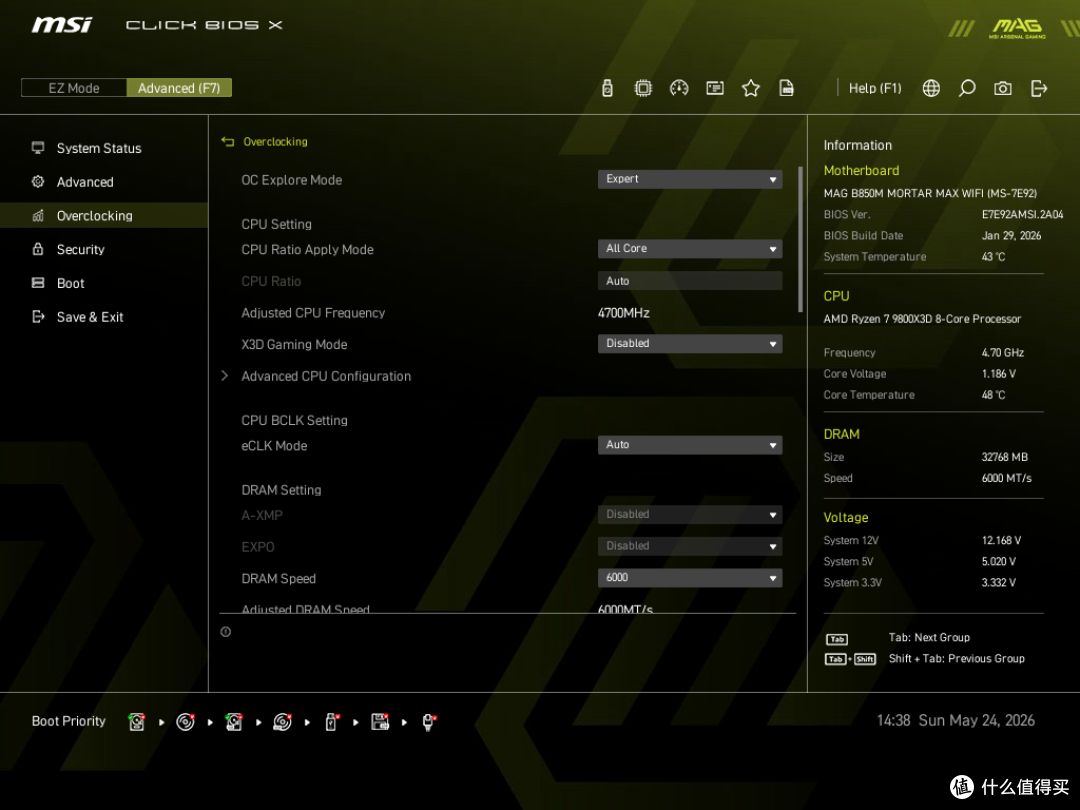1080x810 pixels.
Task: Open M-Flash via the USB drive icon
Action: pos(607,88)
